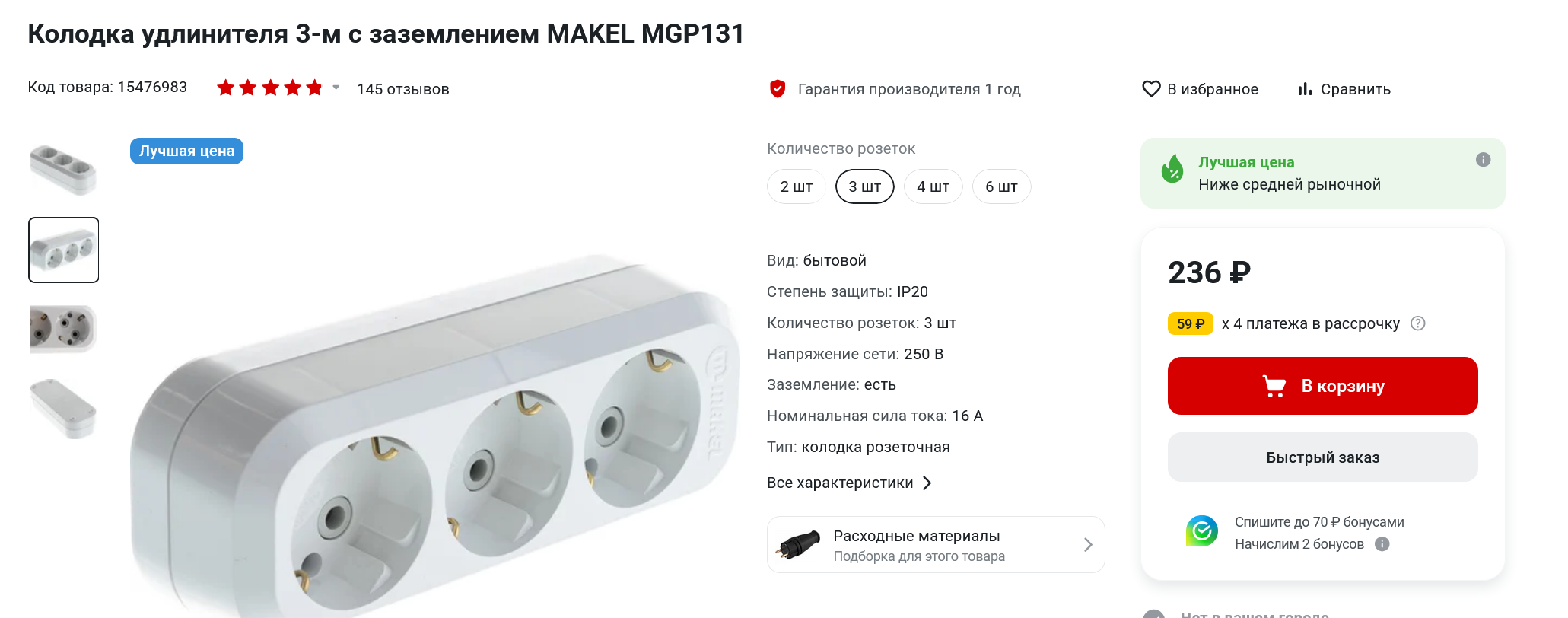Click info icon in best price banner
The height and width of the screenshot is (618, 1568).
tap(1483, 160)
